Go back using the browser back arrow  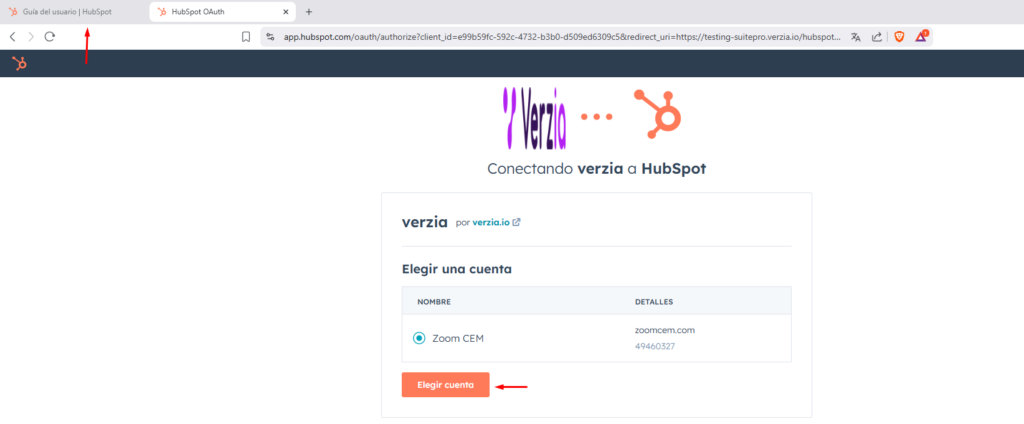(12, 37)
